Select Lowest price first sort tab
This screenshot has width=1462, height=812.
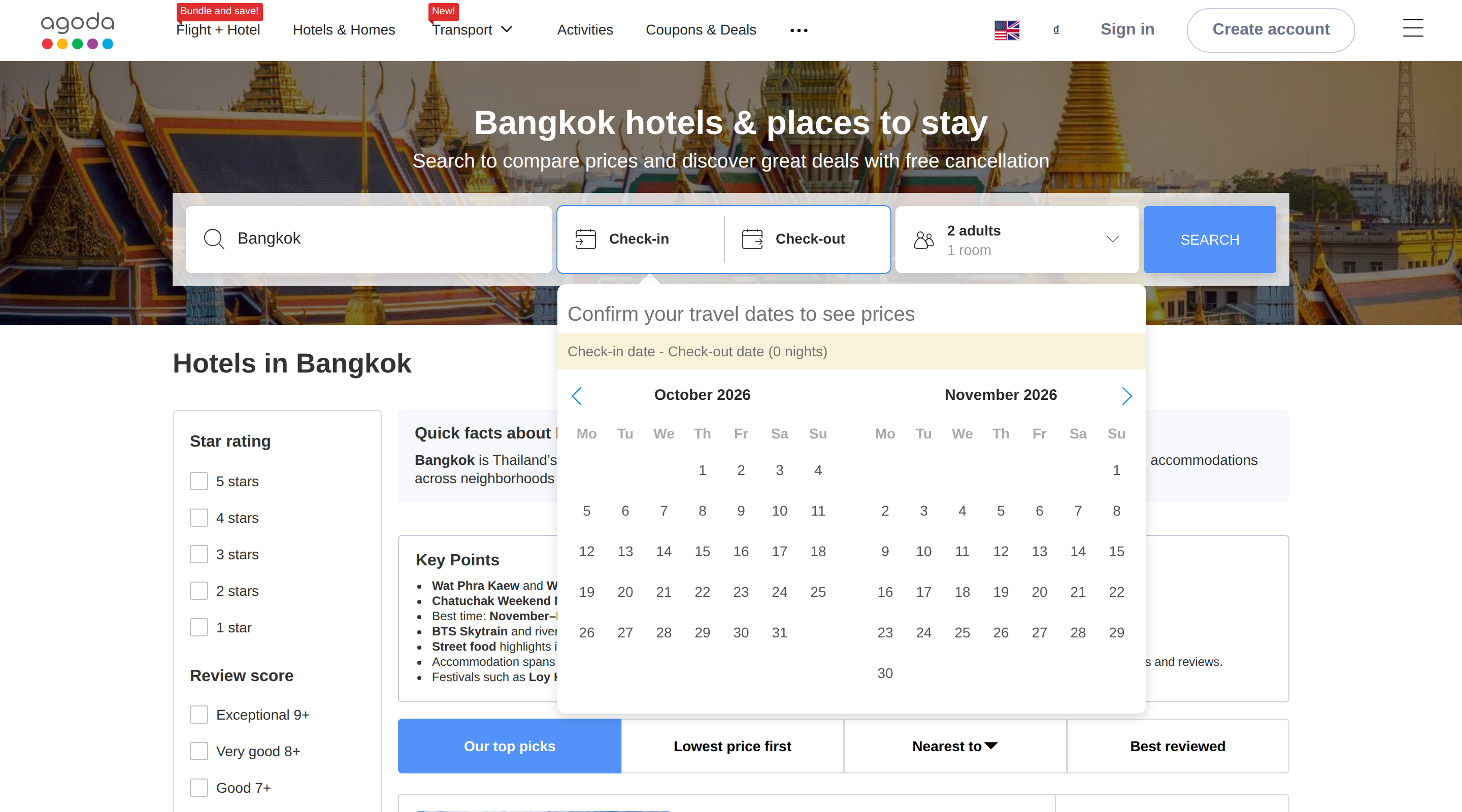[732, 746]
